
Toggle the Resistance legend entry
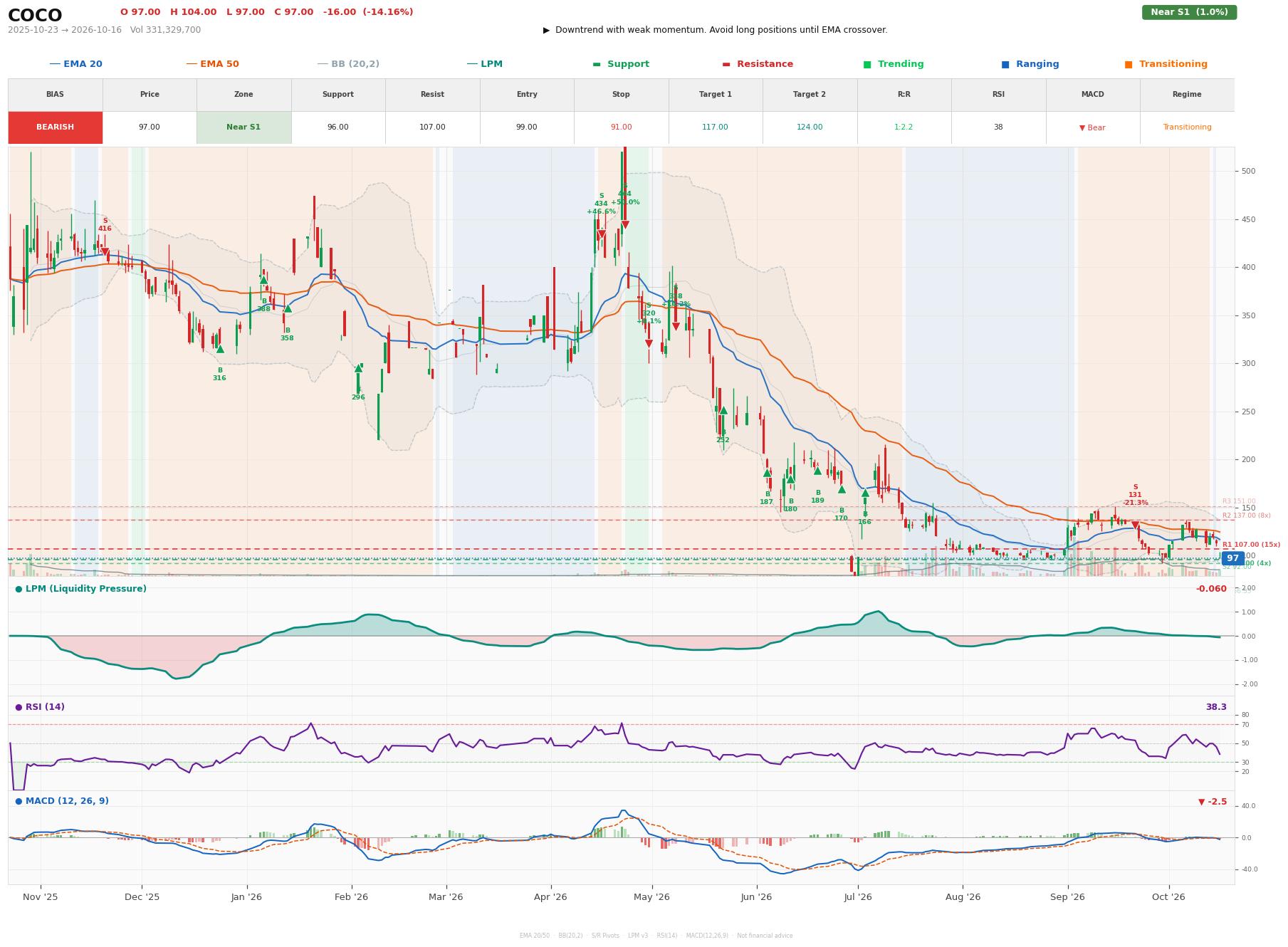pyautogui.click(x=758, y=64)
